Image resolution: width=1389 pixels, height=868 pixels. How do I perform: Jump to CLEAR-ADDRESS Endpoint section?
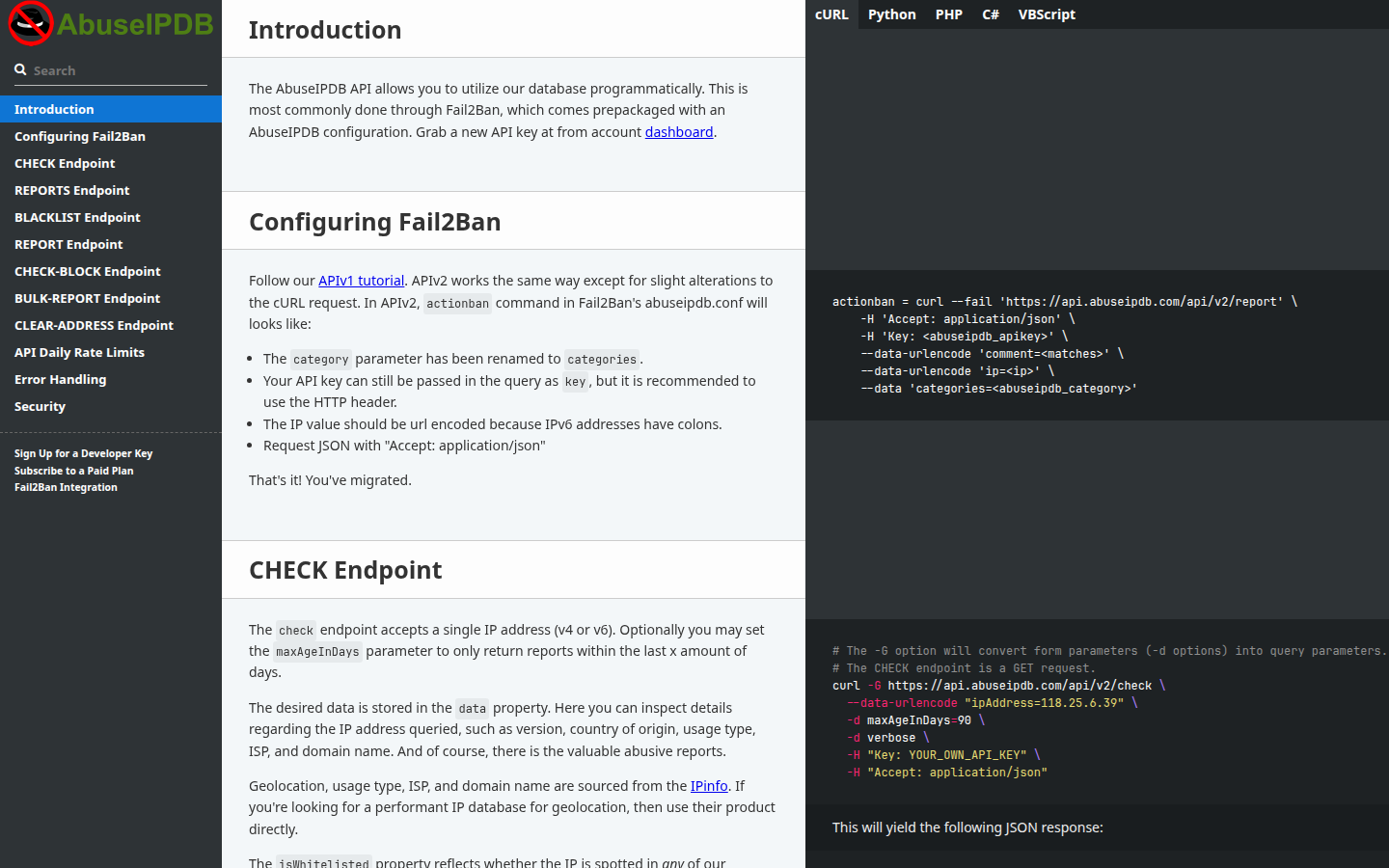(x=111, y=325)
